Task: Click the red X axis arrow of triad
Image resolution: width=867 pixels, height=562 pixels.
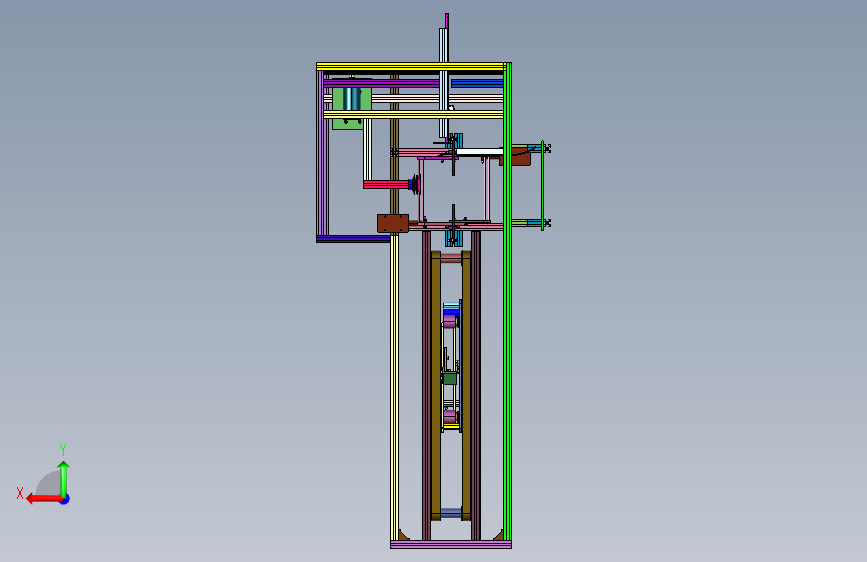Action: (44, 499)
